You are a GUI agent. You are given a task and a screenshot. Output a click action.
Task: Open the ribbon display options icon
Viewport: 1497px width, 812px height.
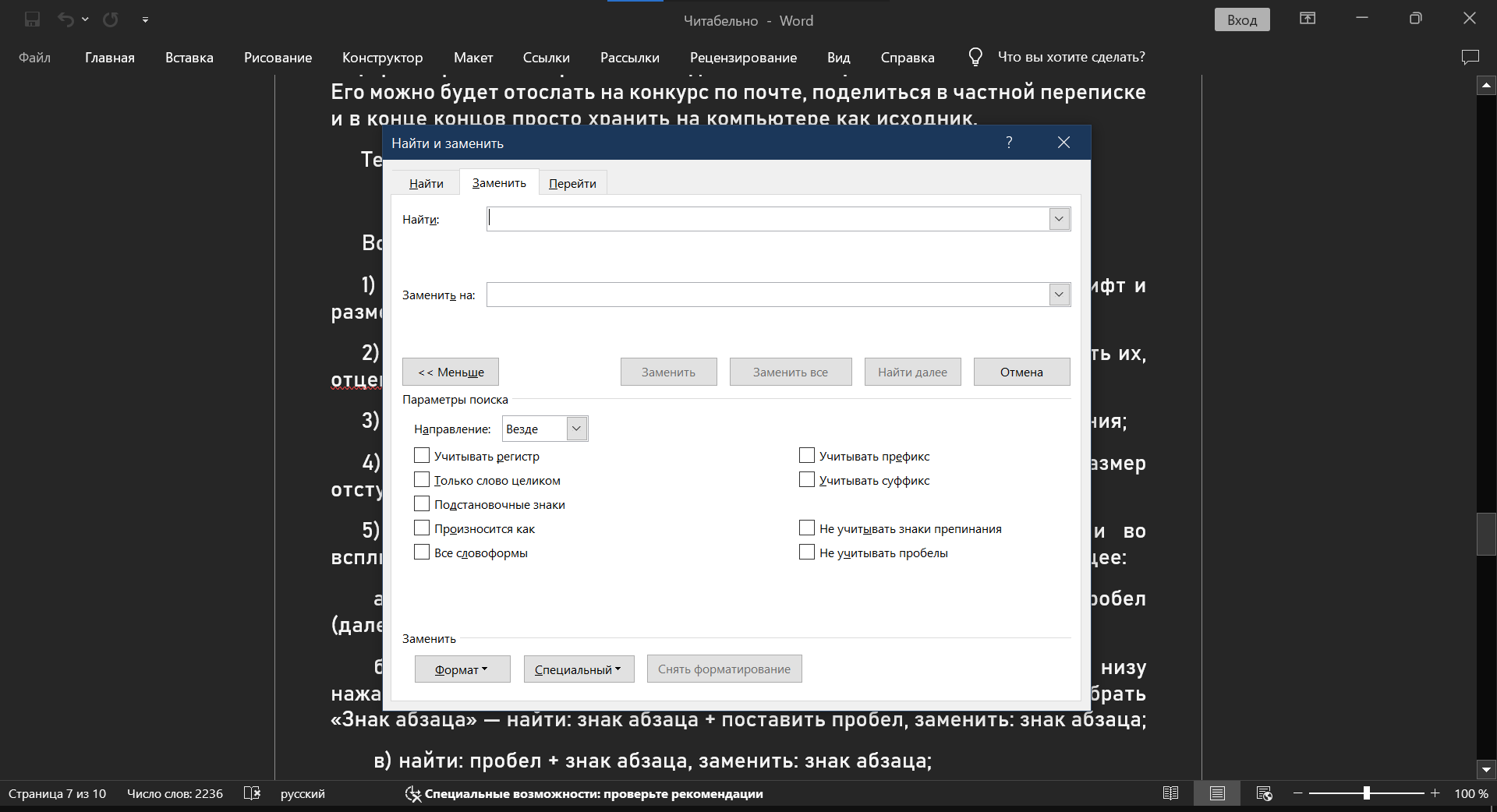tap(1308, 19)
